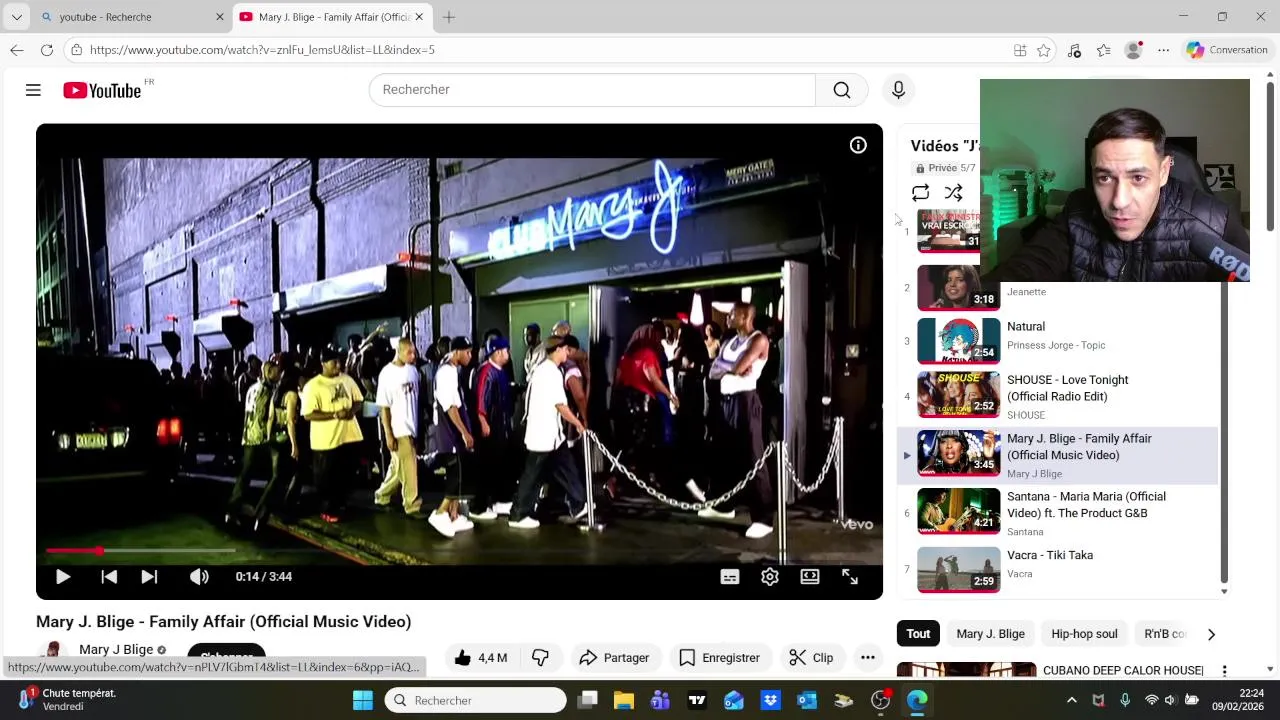Click the YouTube search magnifier button

tap(842, 90)
